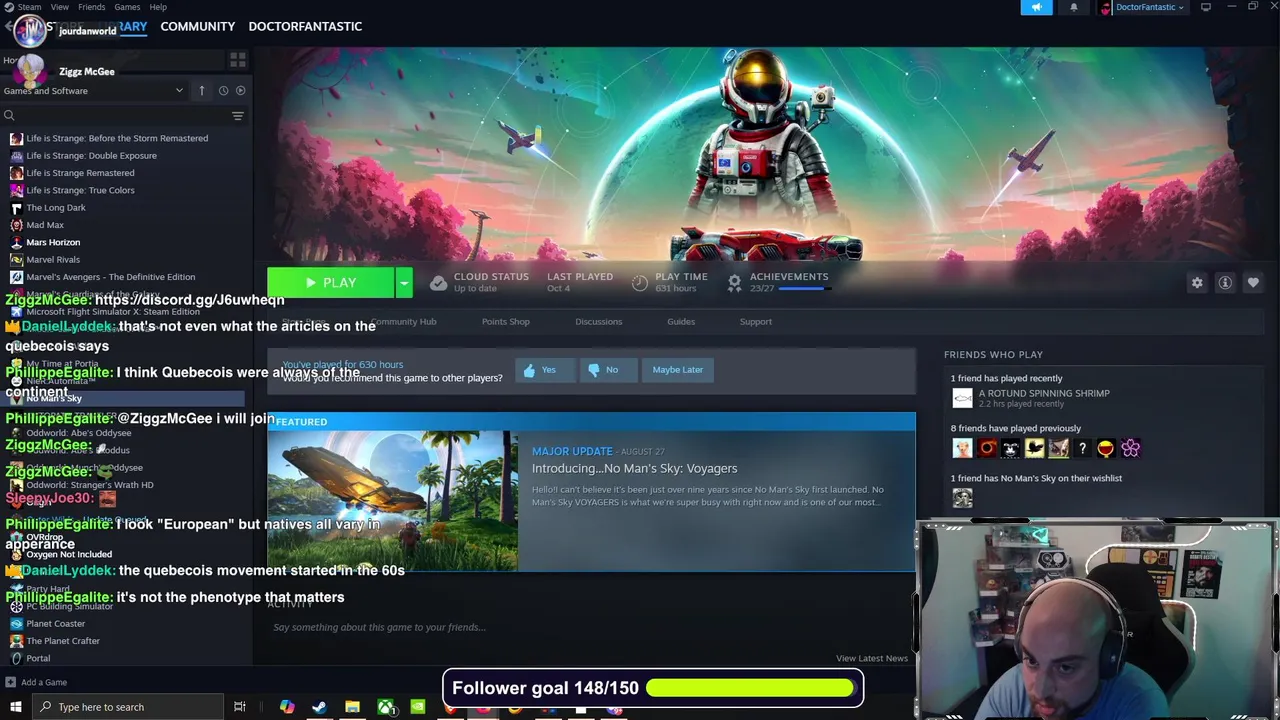Click Windows taskbar search box
Image resolution: width=1280 pixels, height=720 pixels.
tap(127, 707)
